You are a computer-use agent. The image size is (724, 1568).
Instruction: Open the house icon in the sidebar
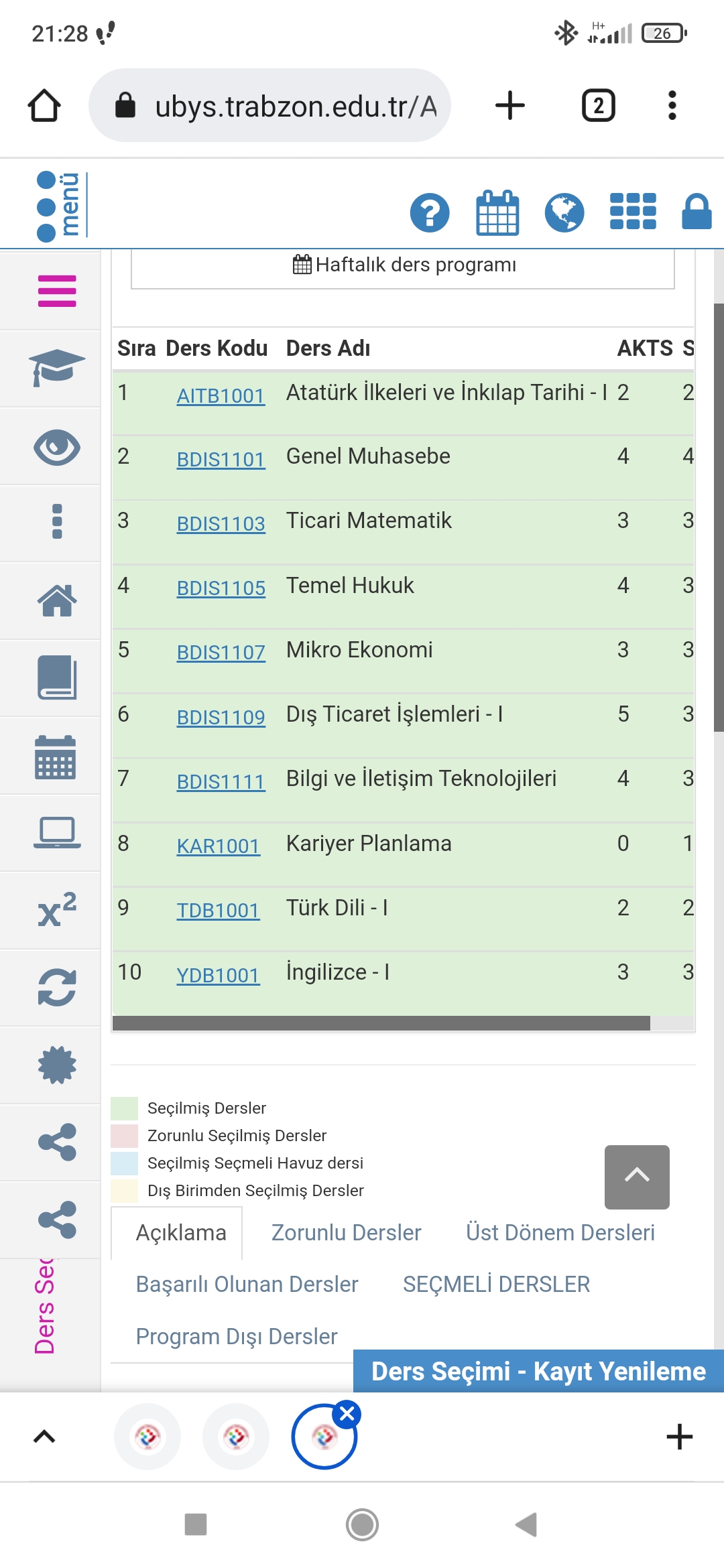click(57, 601)
